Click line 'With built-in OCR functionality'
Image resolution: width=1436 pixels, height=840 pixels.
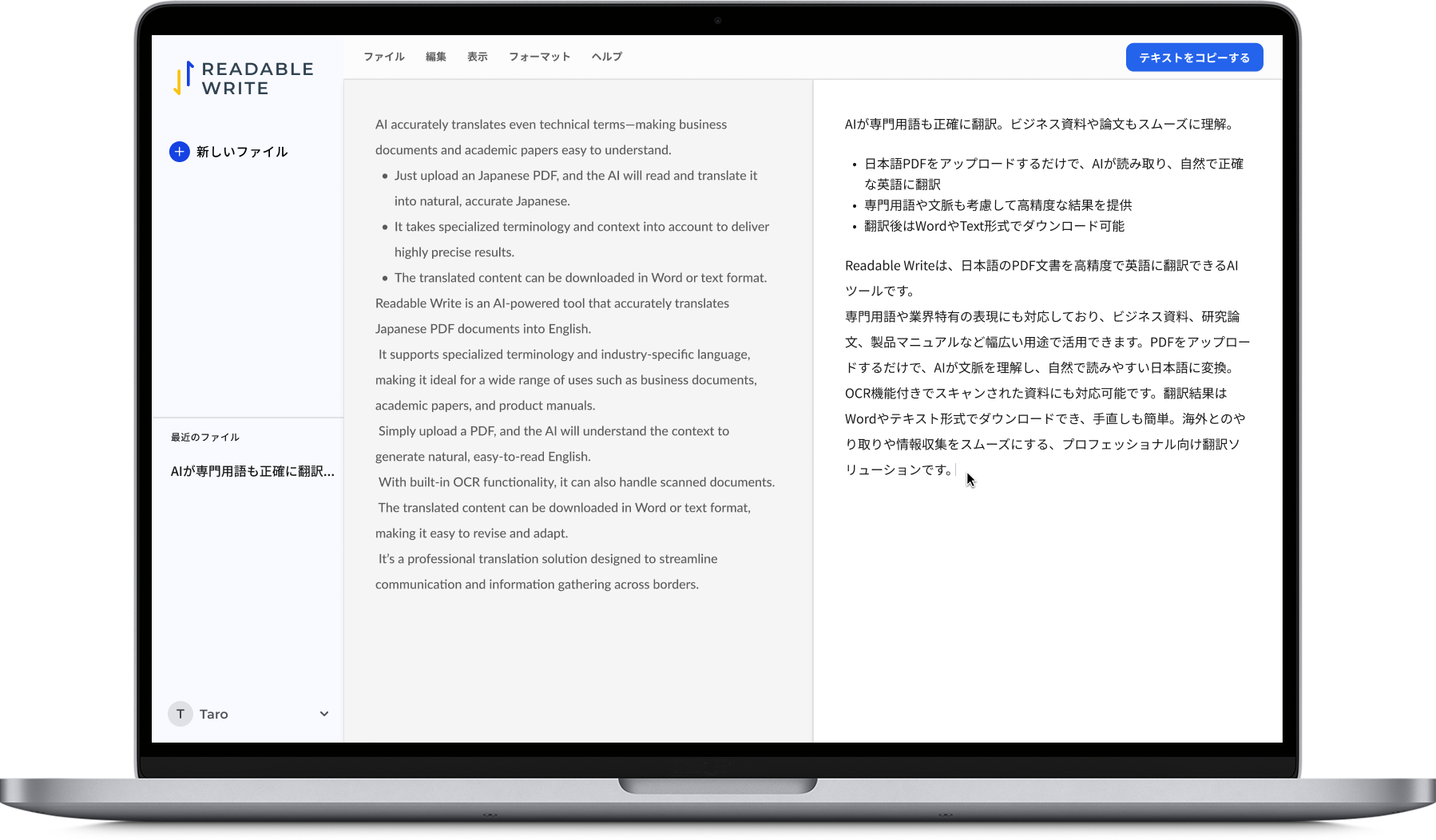tap(577, 482)
